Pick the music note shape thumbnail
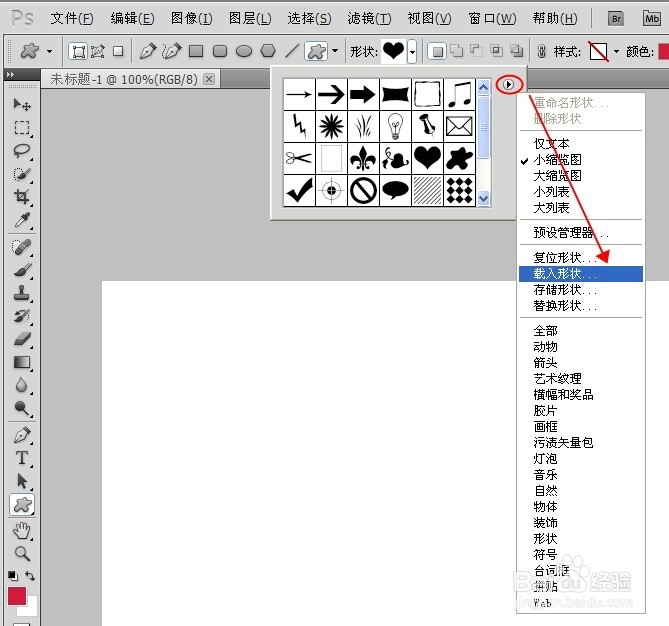 (460, 94)
